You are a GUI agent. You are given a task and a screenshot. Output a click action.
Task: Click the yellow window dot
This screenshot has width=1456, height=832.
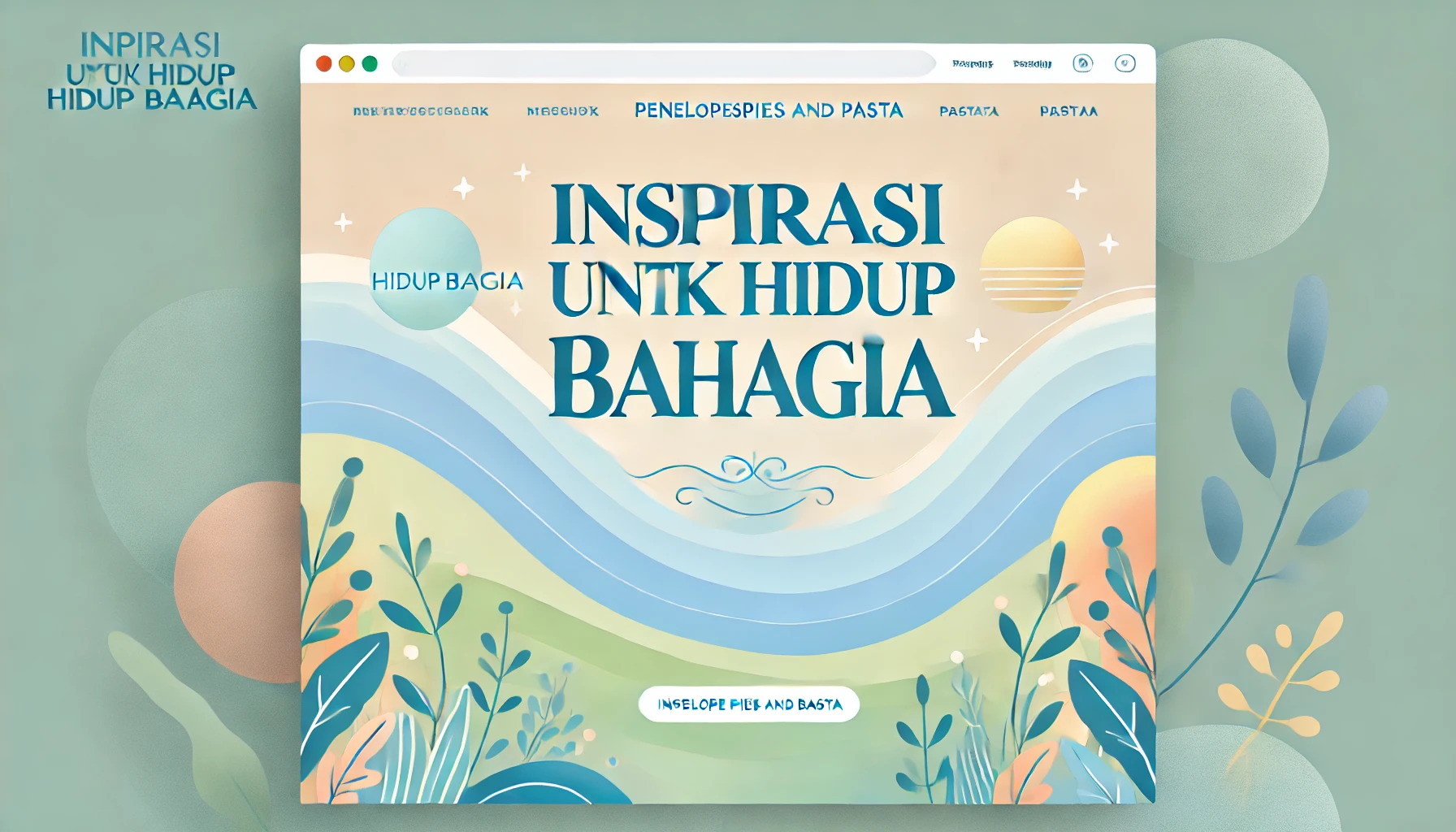347,63
